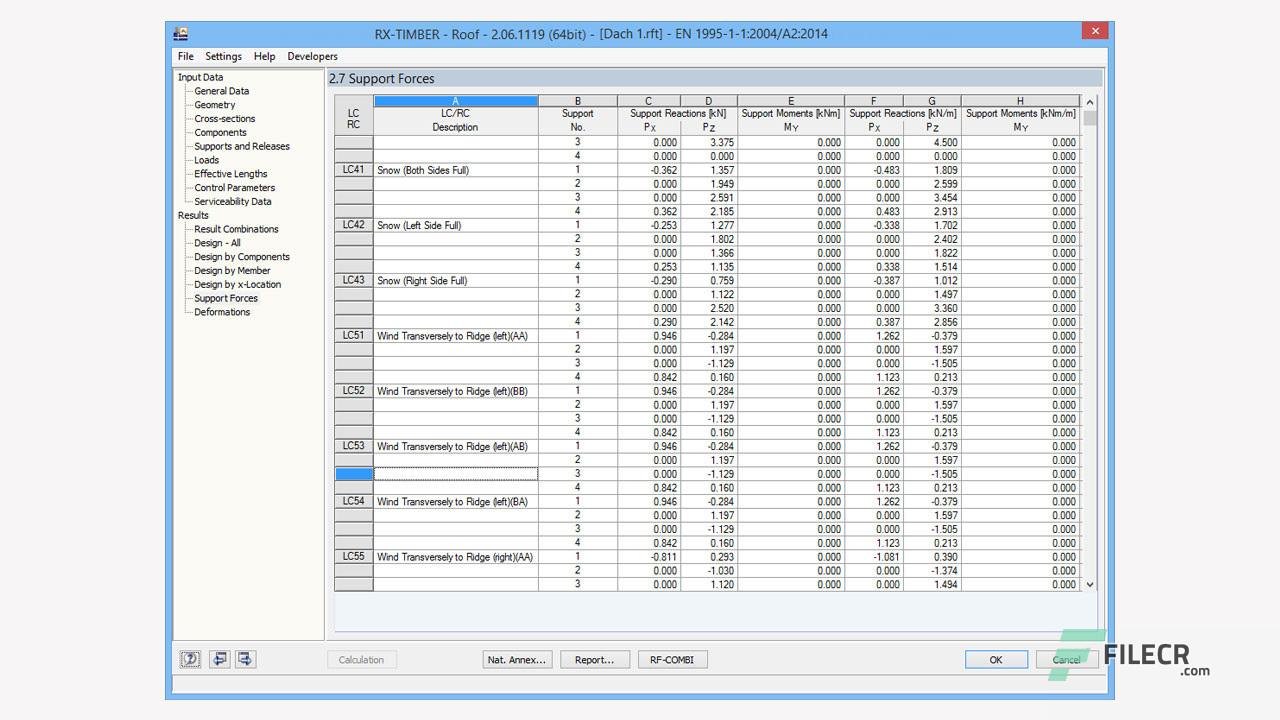This screenshot has width=1280, height=720.
Task: Click the highlighted blue row header cell
Action: pos(353,474)
